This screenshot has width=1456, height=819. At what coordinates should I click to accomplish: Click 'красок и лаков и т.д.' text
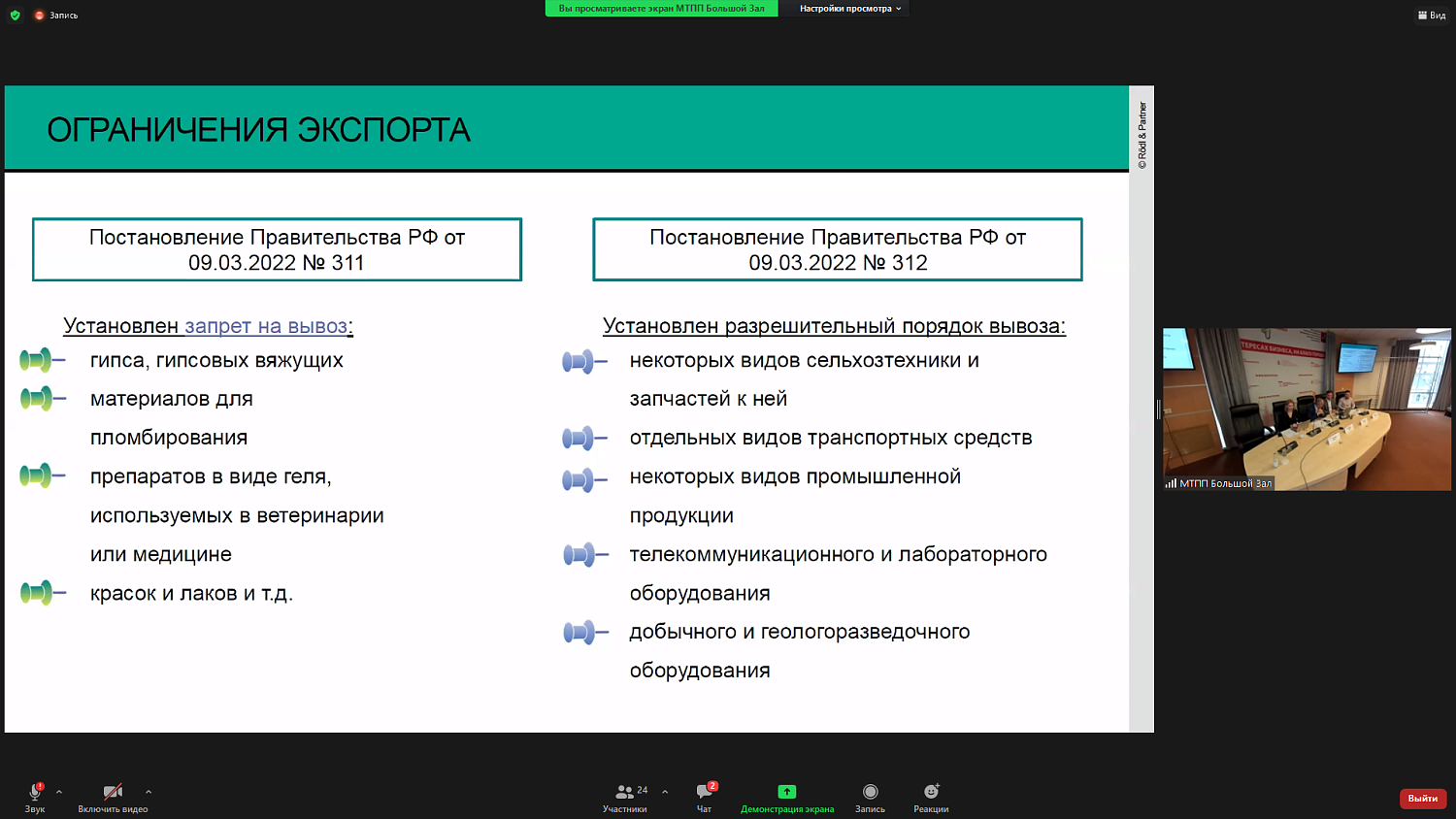(191, 593)
